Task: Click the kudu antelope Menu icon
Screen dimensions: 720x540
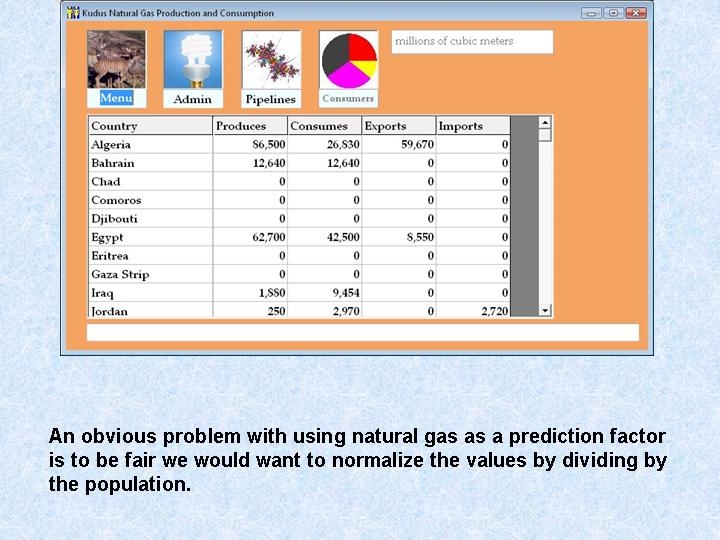Action: (116, 59)
